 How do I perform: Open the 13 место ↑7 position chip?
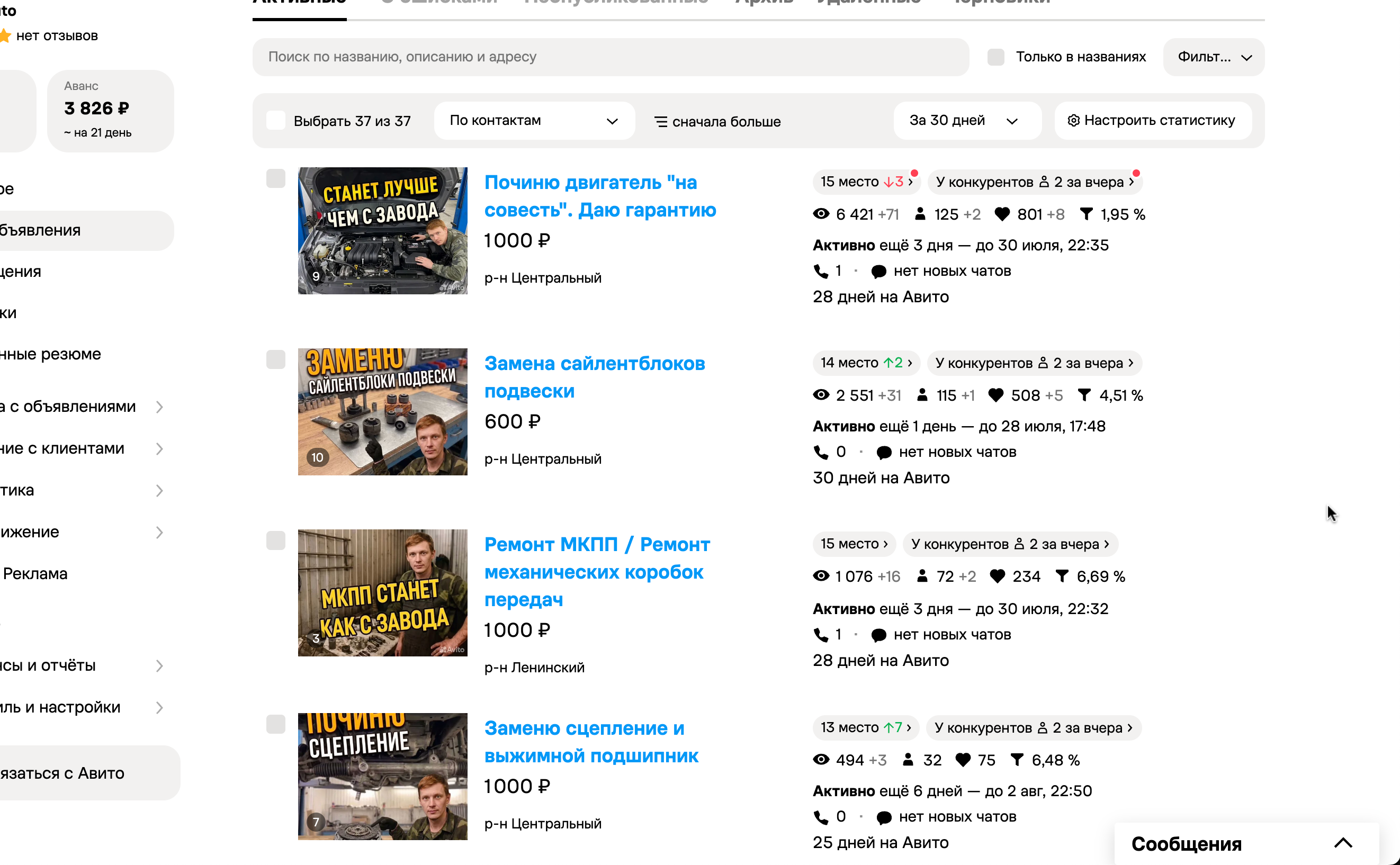866,727
